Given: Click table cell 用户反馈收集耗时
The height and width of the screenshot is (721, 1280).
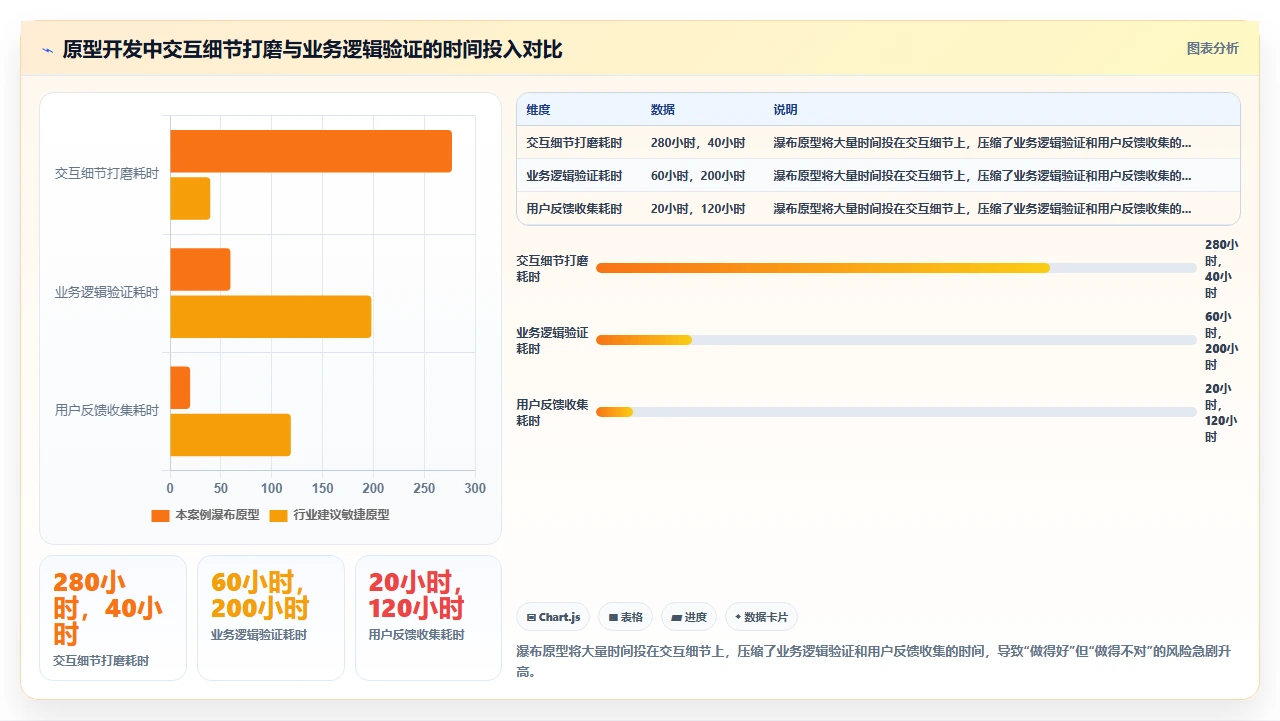Looking at the screenshot, I should 574,209.
